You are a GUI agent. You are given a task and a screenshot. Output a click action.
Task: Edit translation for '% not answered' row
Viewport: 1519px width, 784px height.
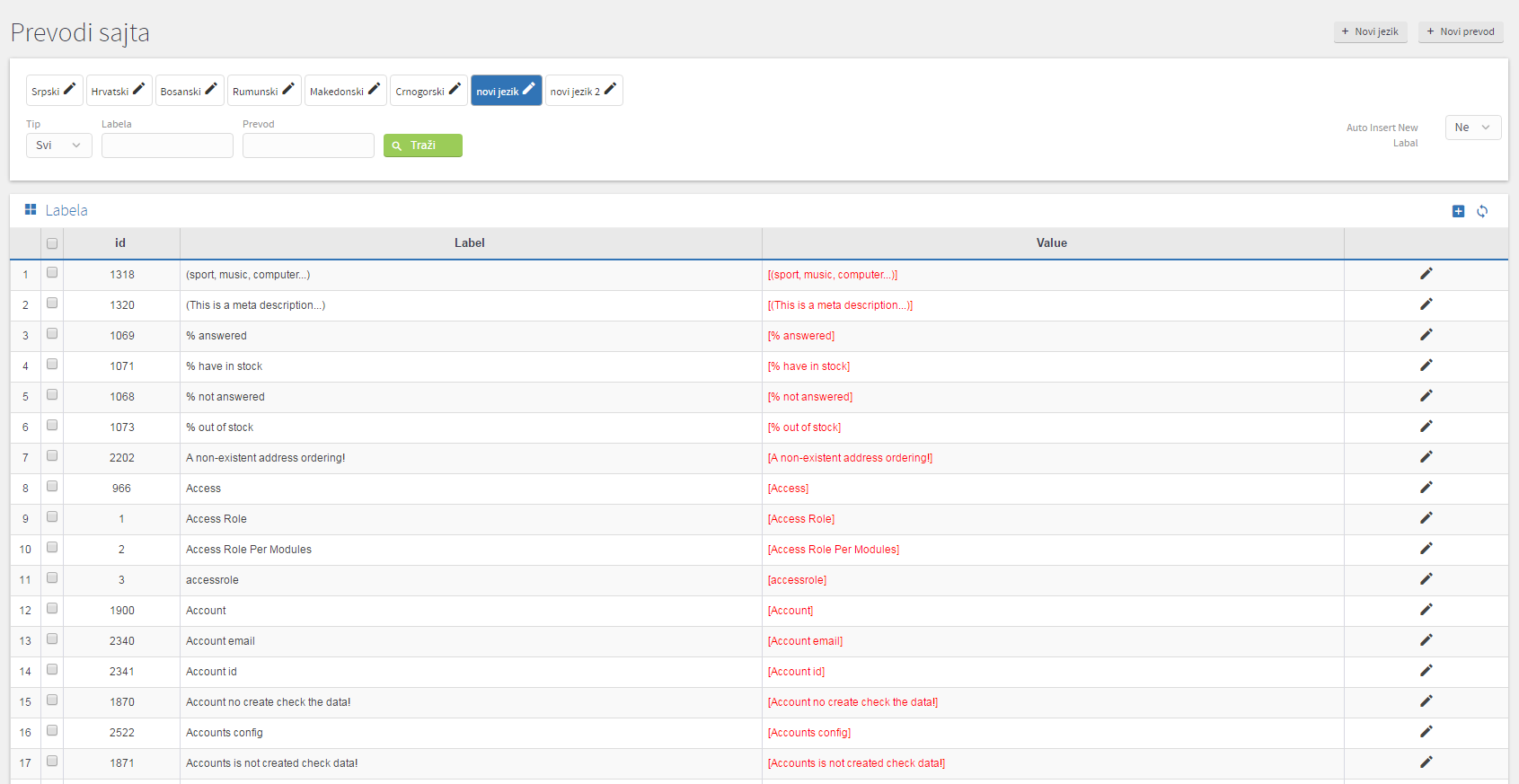coord(1426,396)
